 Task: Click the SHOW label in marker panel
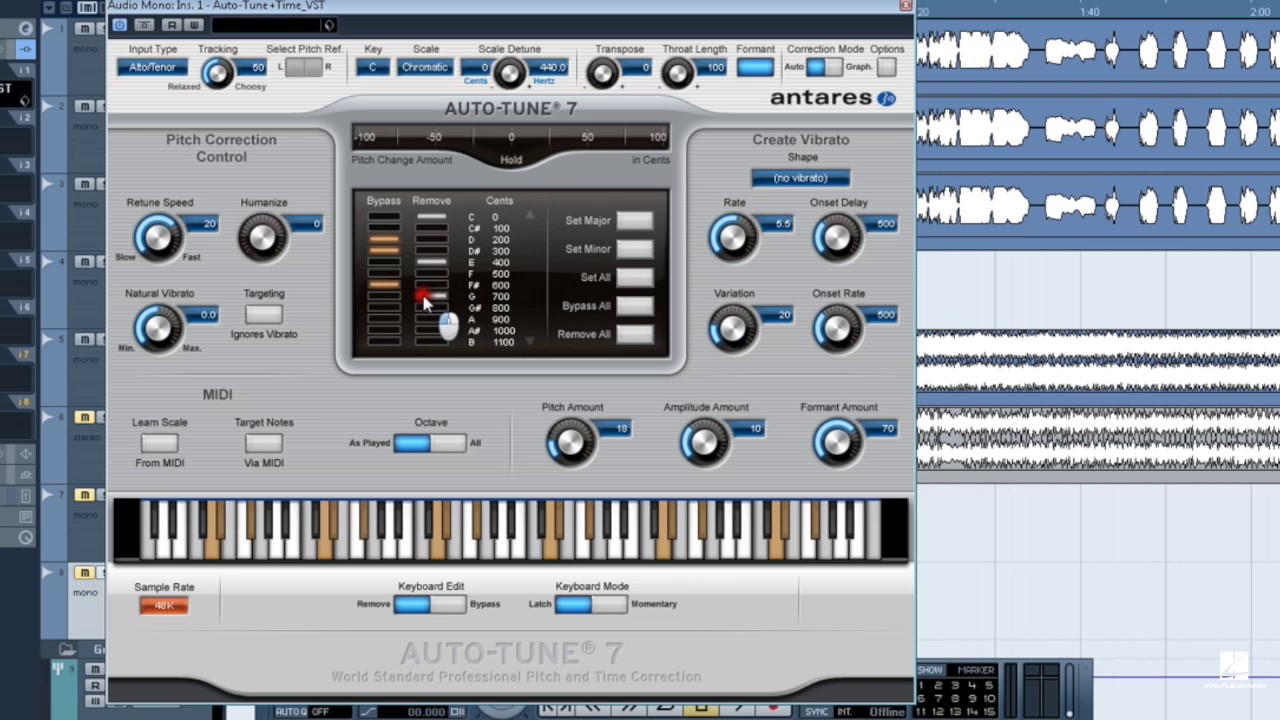tap(931, 670)
